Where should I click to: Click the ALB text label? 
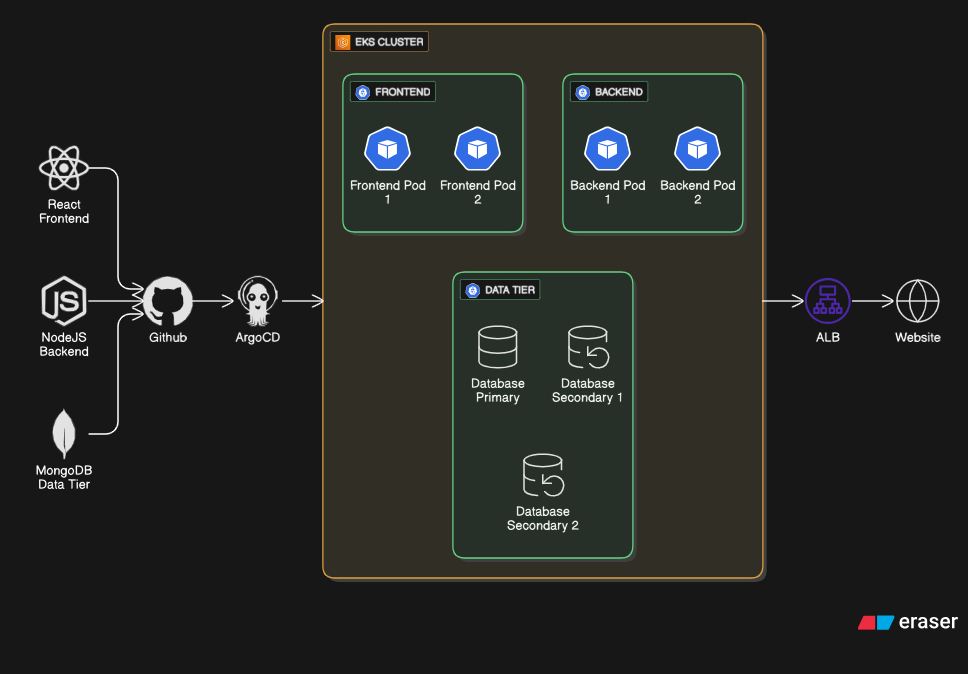pyautogui.click(x=828, y=338)
